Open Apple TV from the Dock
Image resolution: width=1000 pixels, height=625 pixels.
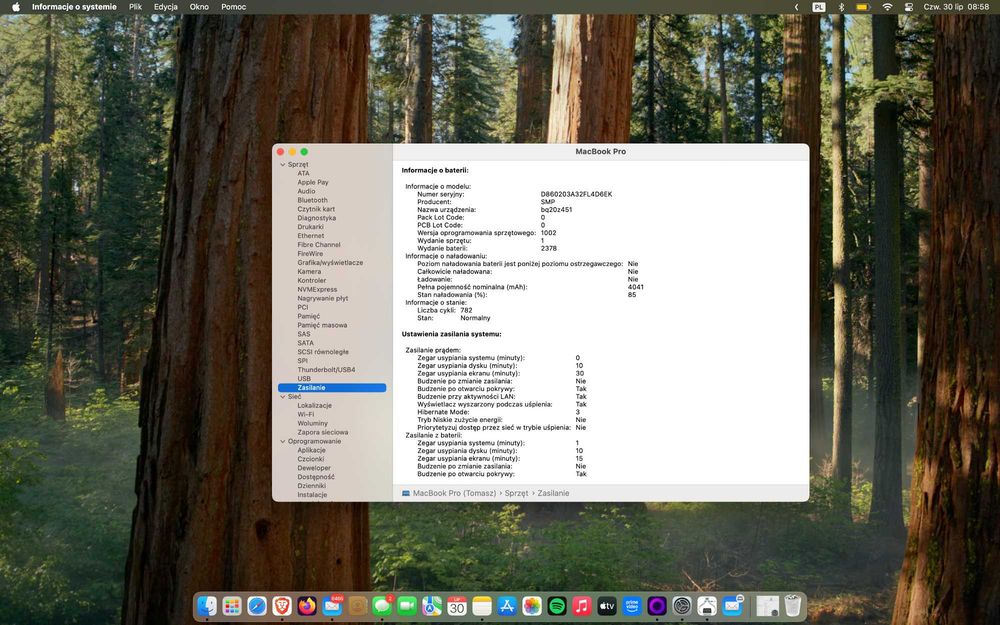click(607, 606)
